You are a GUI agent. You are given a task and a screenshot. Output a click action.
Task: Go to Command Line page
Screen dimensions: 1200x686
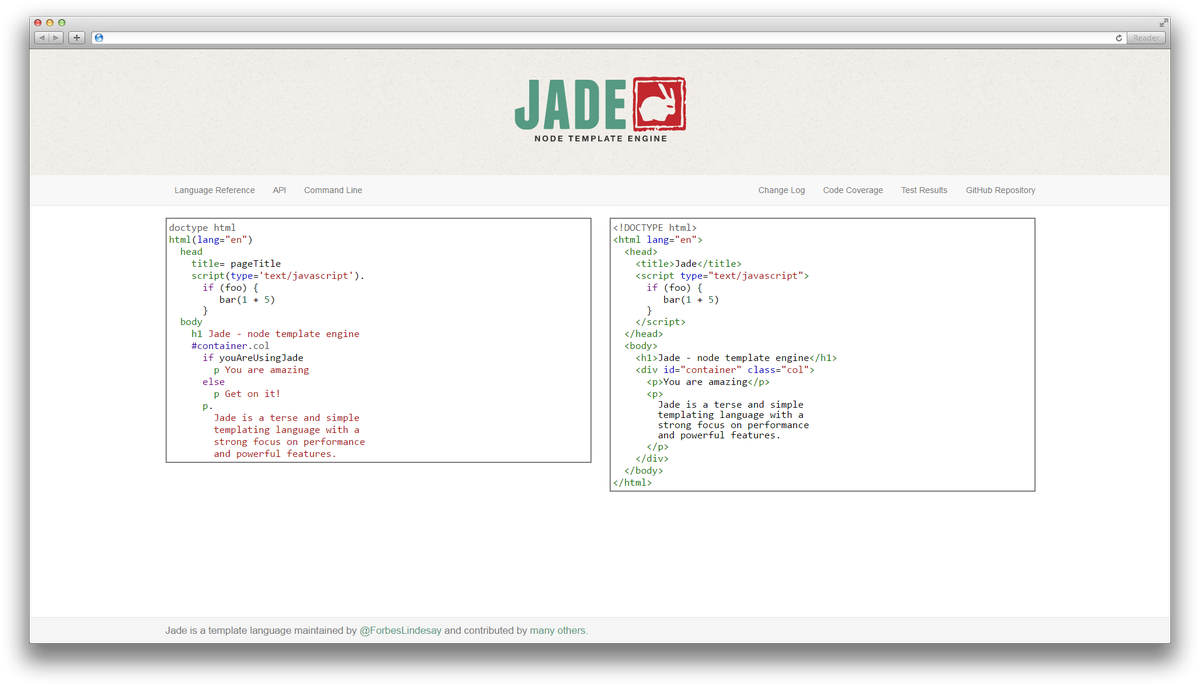click(x=333, y=190)
